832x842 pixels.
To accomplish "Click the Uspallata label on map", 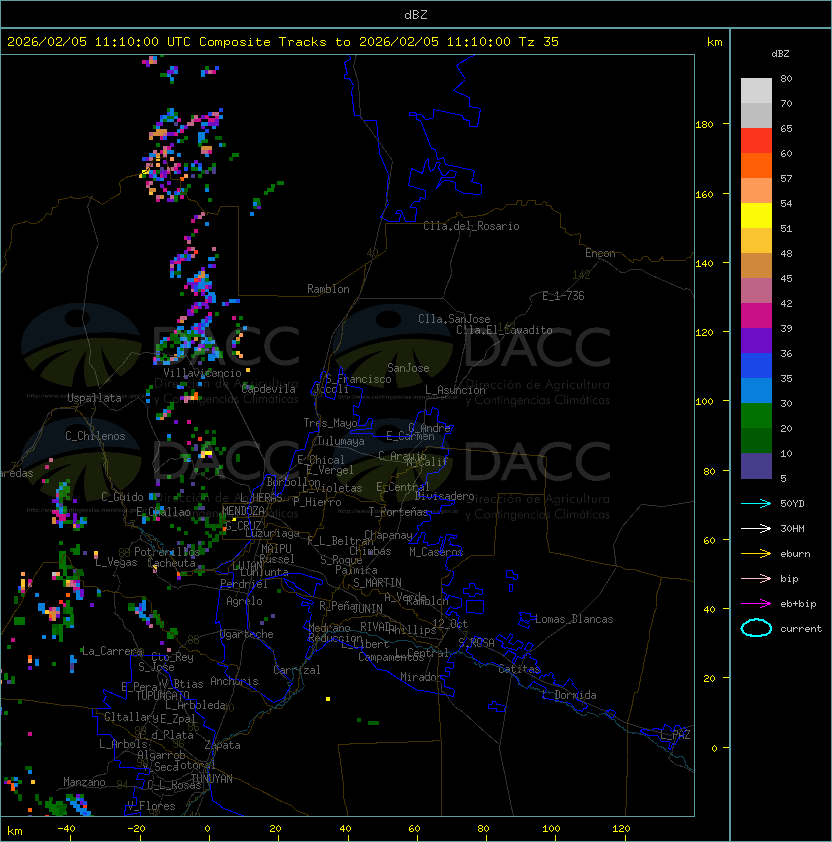I will [x=95, y=398].
